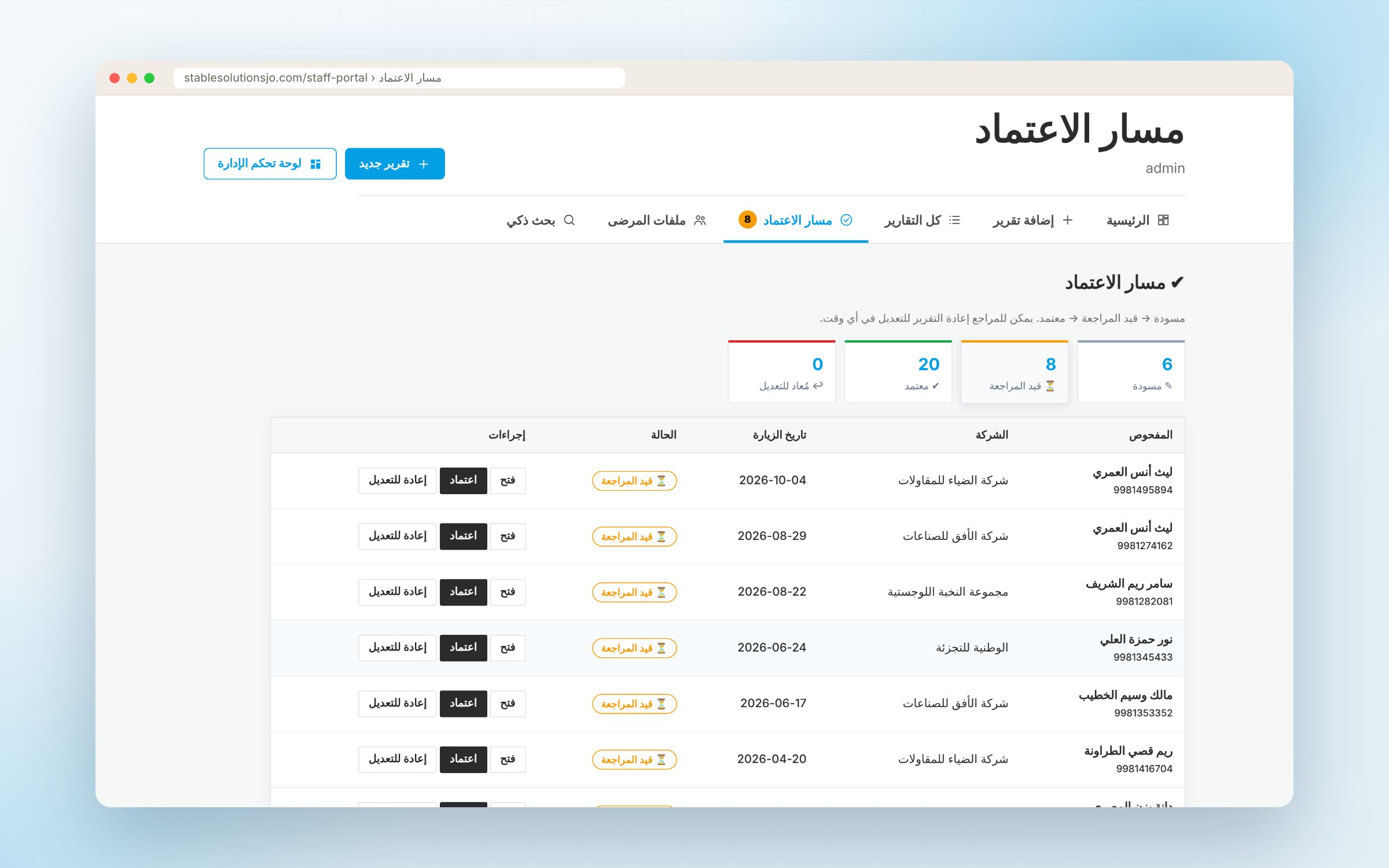This screenshot has height=868, width=1389.
Task: Click the تاريخ الزيارة column header
Action: coord(780,435)
